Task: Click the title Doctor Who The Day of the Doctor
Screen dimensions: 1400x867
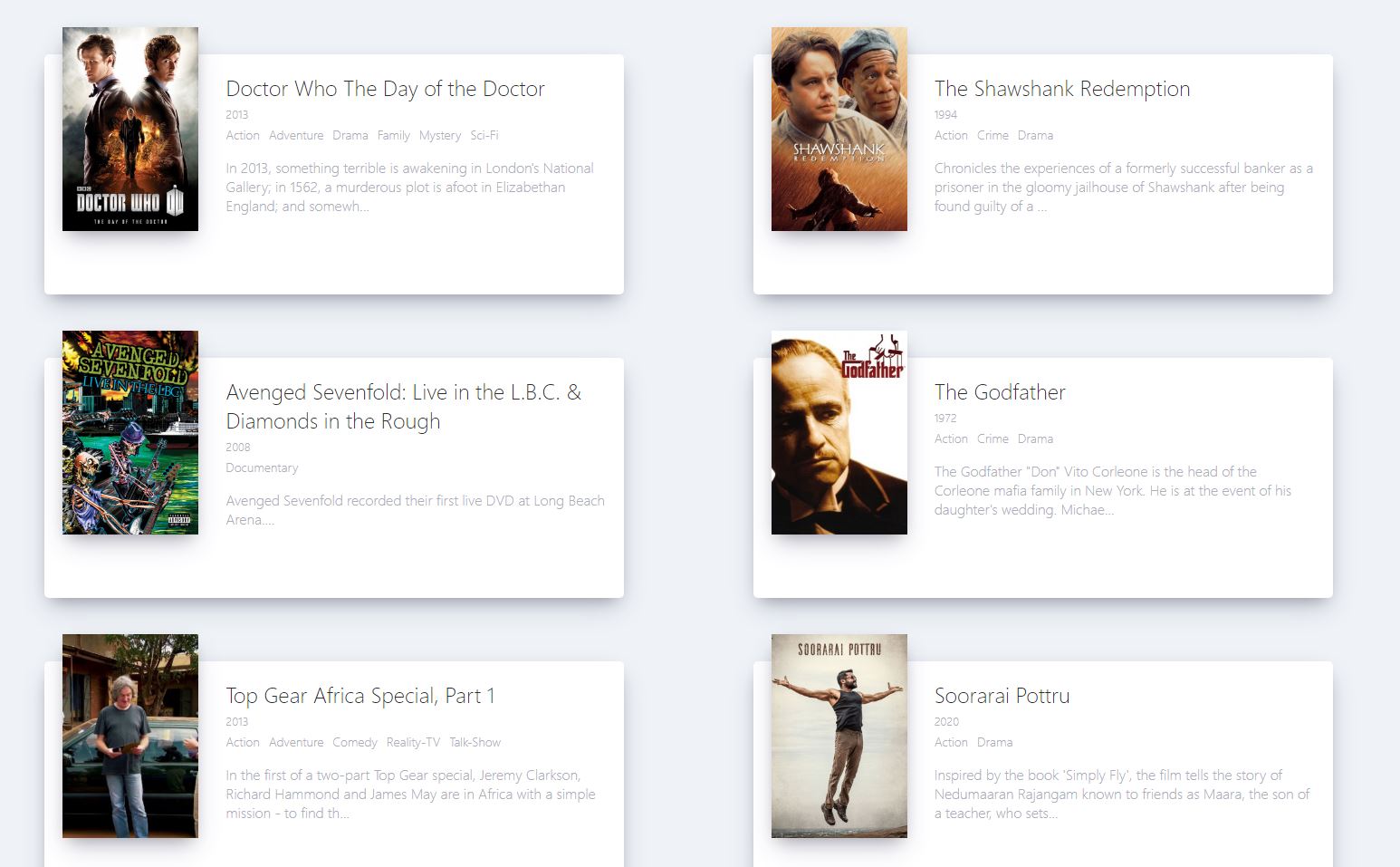Action: point(385,89)
